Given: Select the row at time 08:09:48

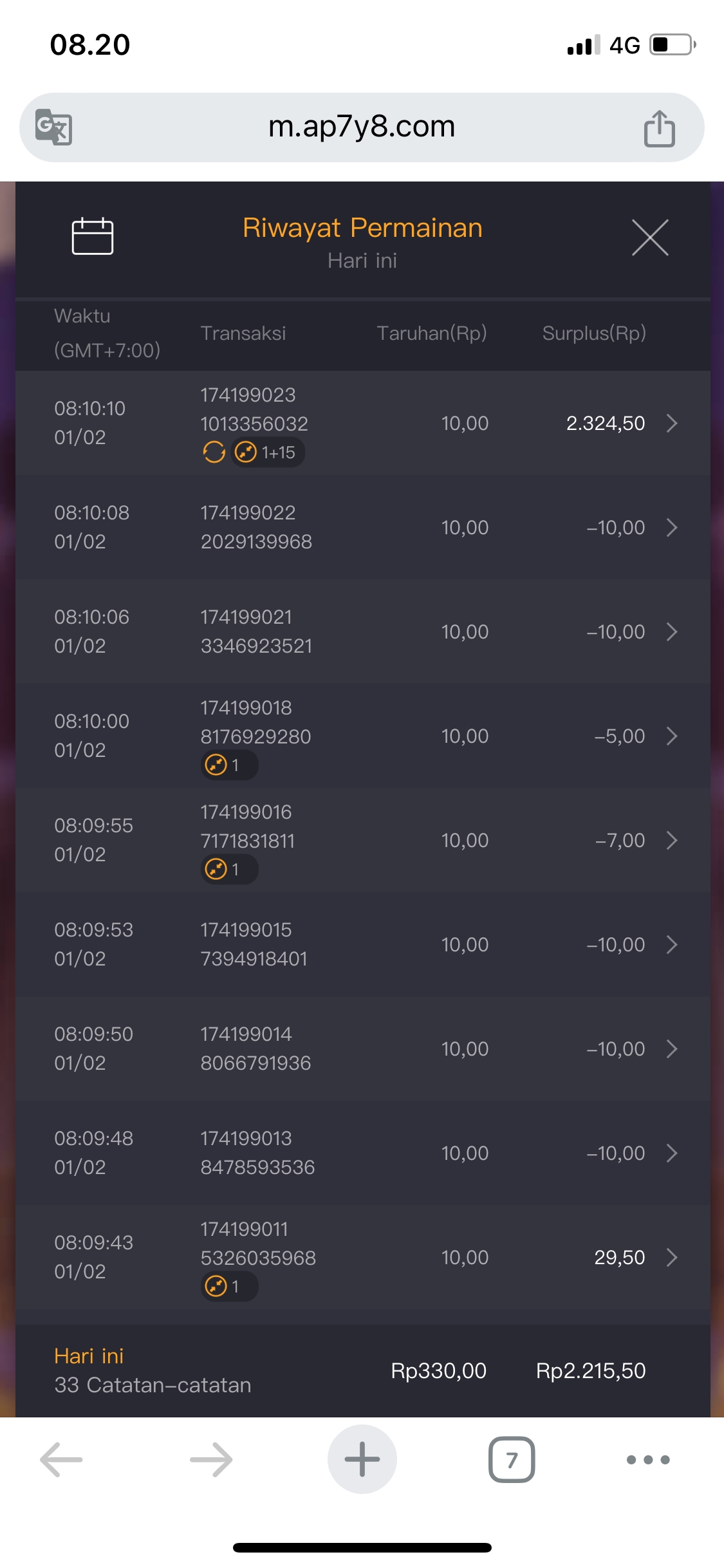Looking at the screenshot, I should pyautogui.click(x=362, y=1153).
